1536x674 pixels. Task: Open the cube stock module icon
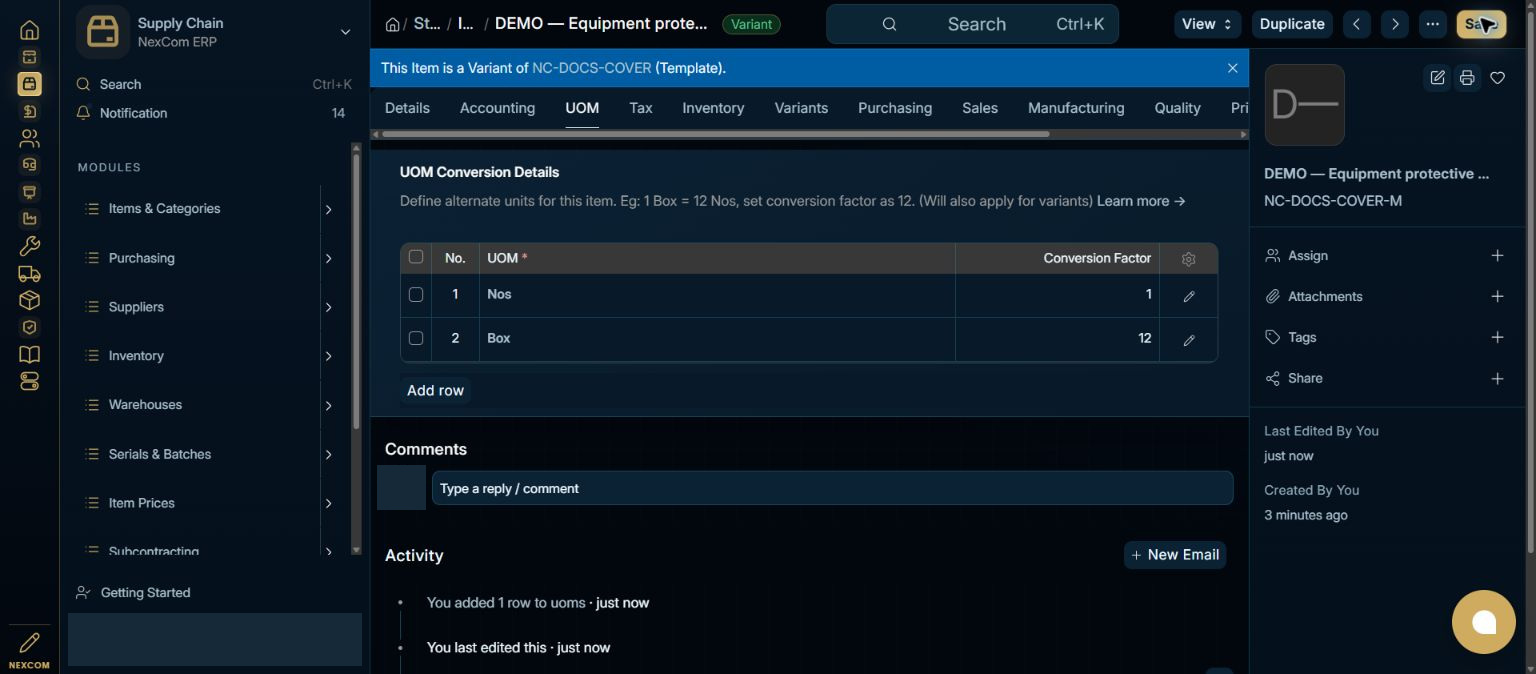[x=29, y=300]
